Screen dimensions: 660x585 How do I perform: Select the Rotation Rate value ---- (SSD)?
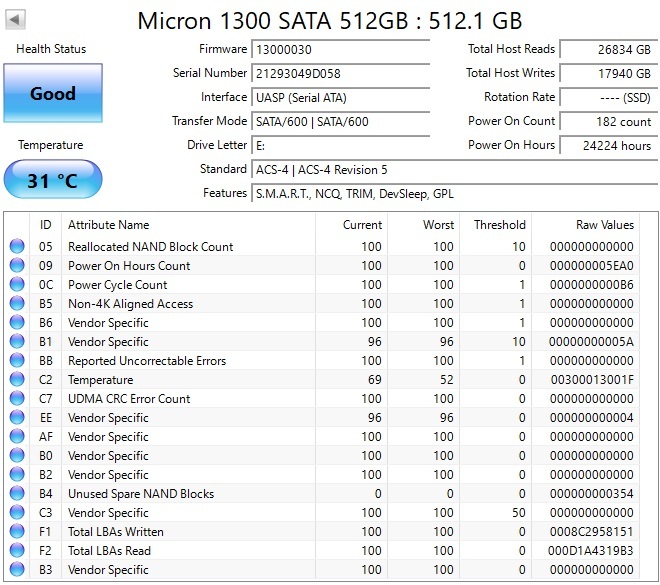click(x=609, y=97)
